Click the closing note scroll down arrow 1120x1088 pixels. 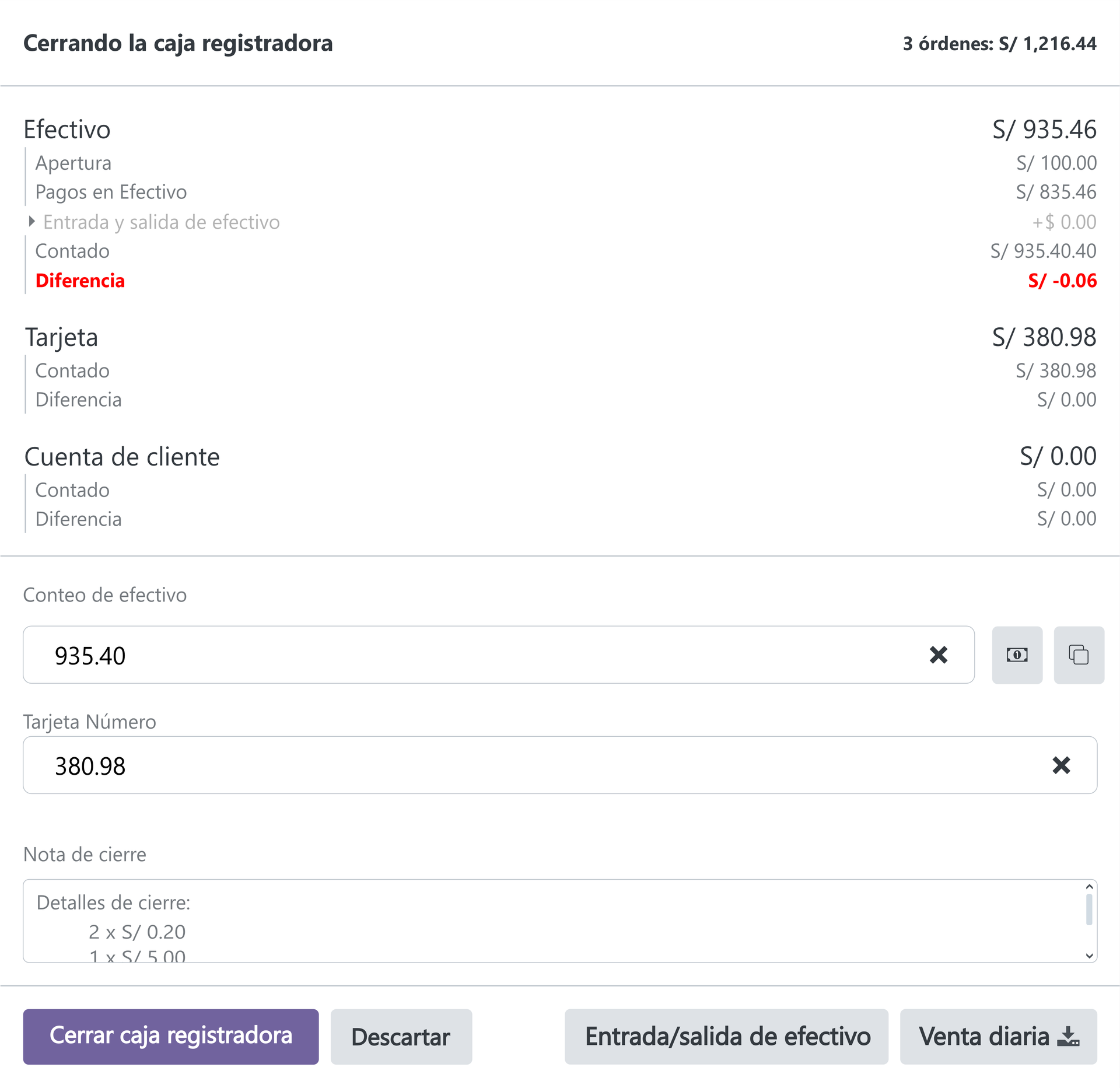pos(1089,956)
